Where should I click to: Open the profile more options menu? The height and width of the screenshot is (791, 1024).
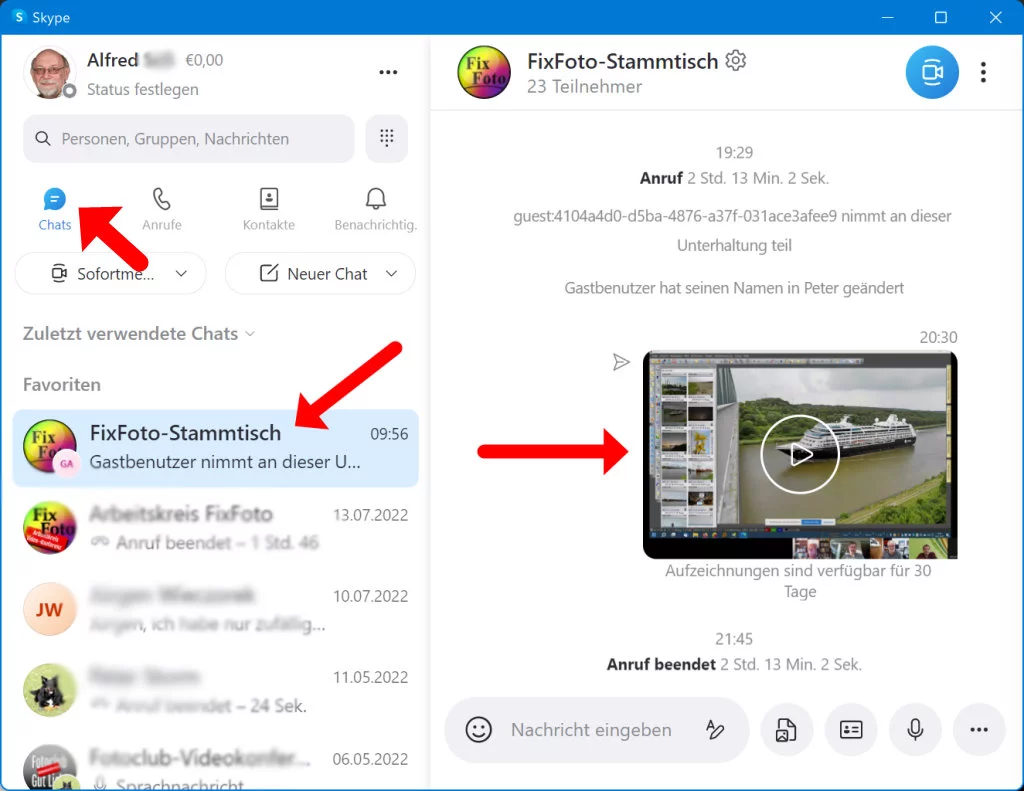point(388,72)
